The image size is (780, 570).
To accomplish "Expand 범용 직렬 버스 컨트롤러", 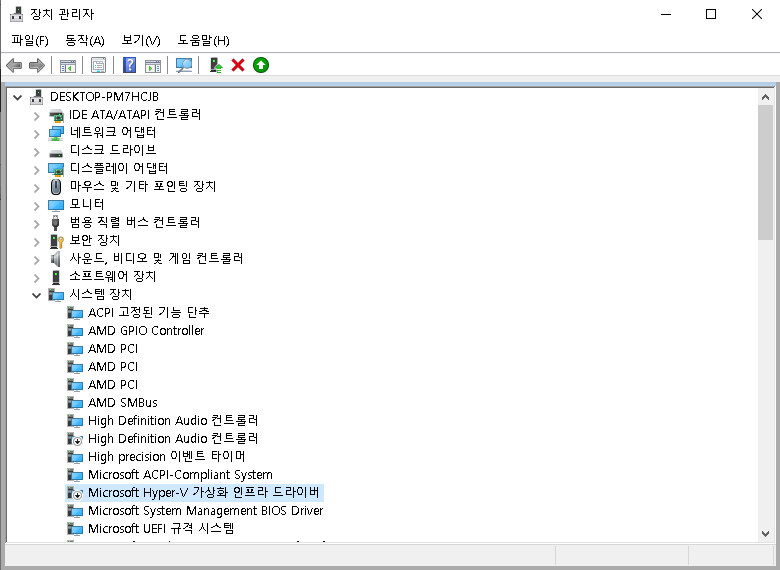I will coord(36,224).
